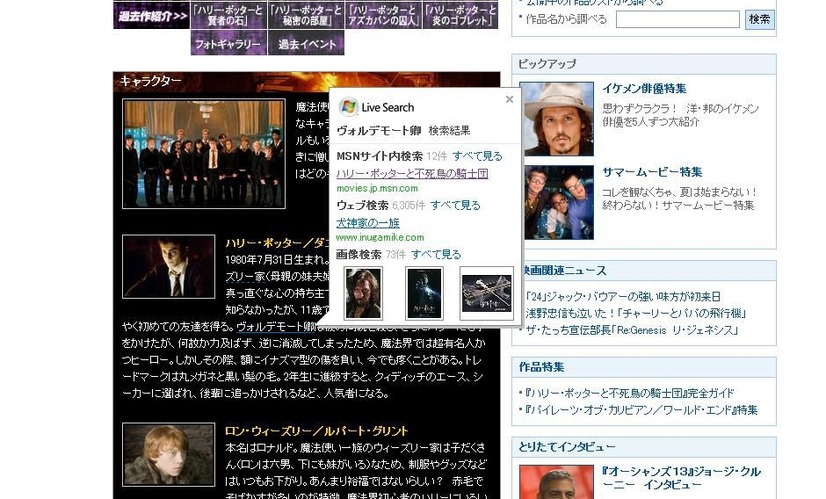This screenshot has height=499, width=826.
Task: View all web search results
Action: click(455, 205)
